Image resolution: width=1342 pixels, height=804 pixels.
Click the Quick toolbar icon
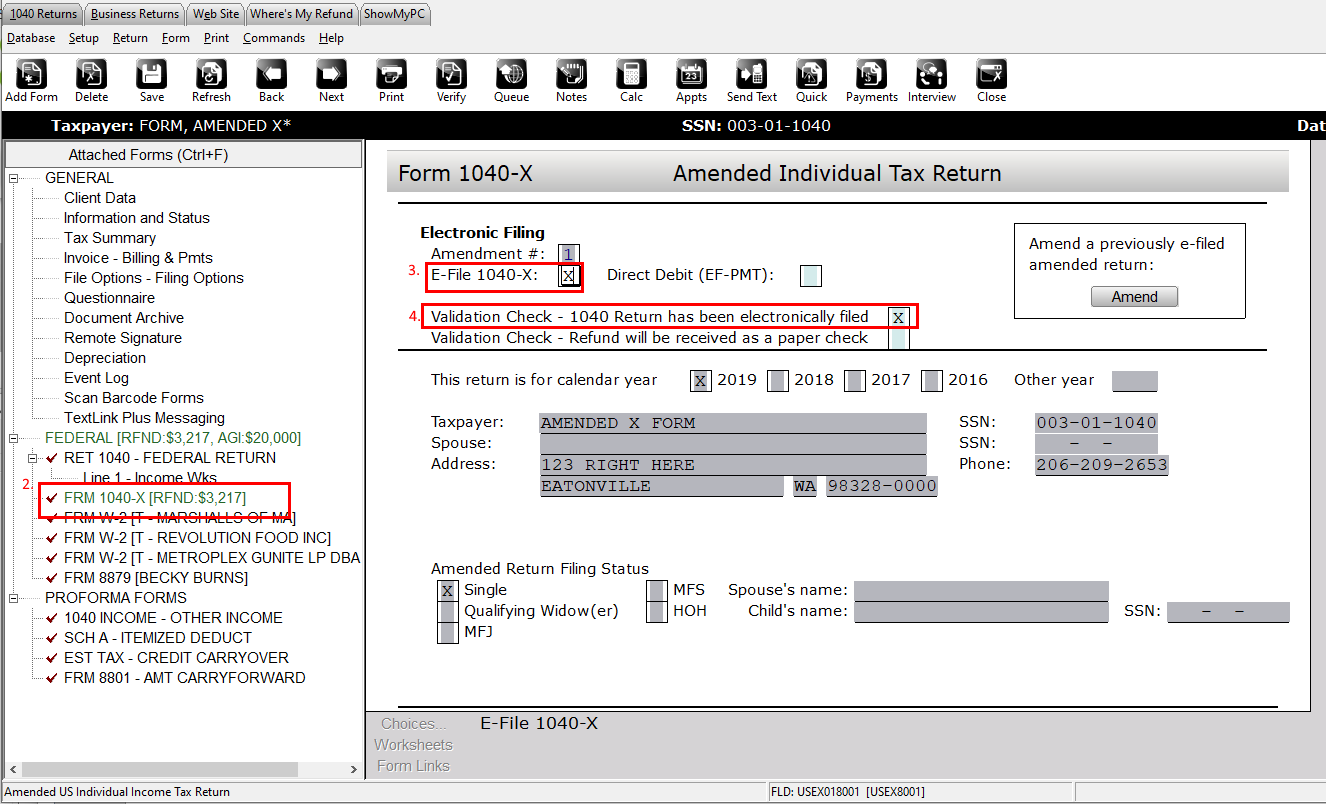click(x=811, y=75)
